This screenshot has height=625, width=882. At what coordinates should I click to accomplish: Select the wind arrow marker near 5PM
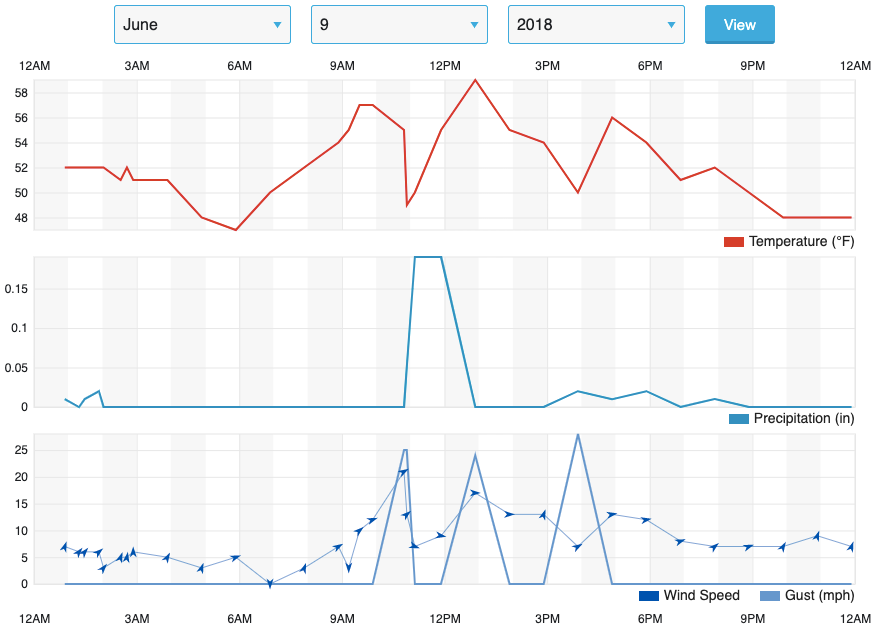coord(612,515)
